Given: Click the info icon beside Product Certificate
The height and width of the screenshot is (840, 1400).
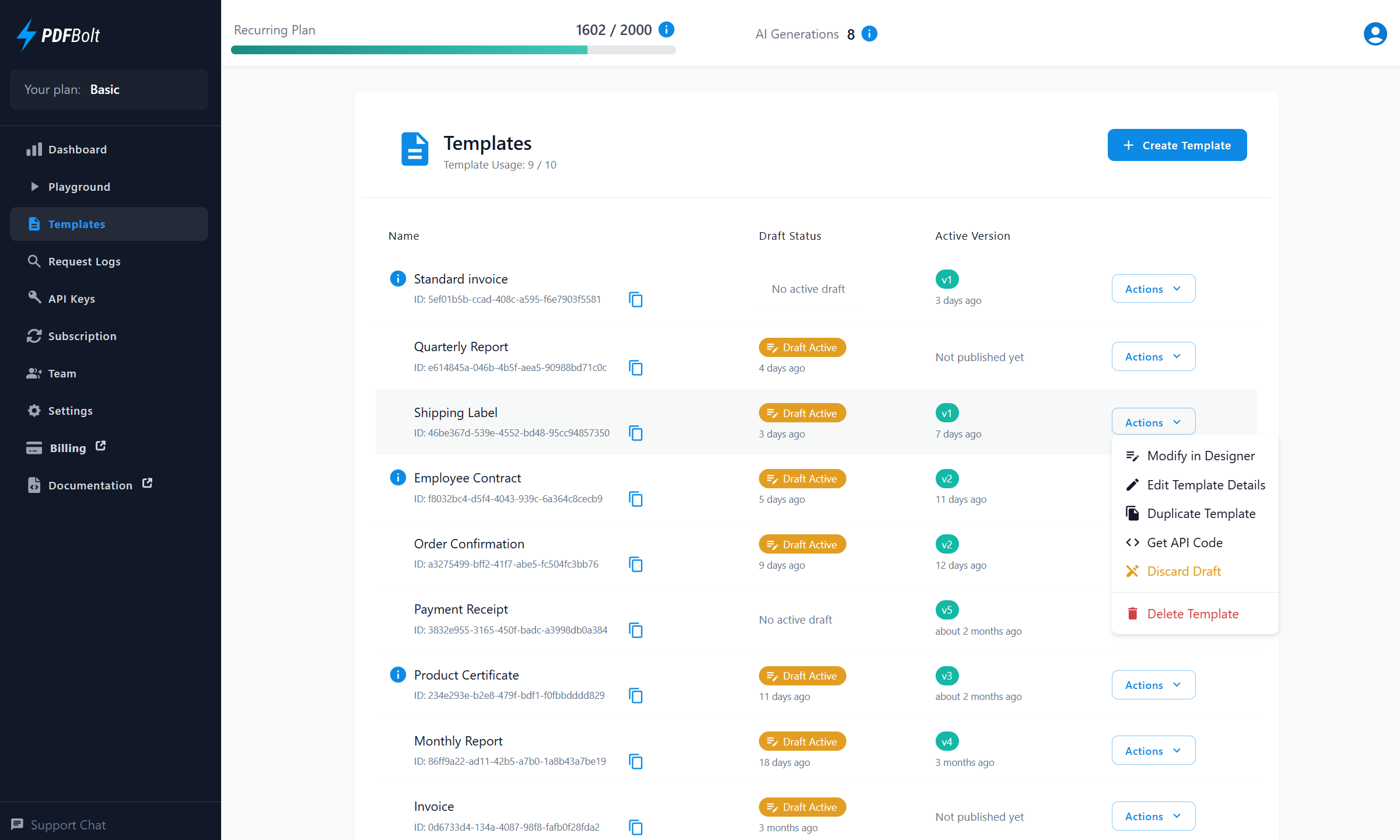Looking at the screenshot, I should tap(398, 674).
